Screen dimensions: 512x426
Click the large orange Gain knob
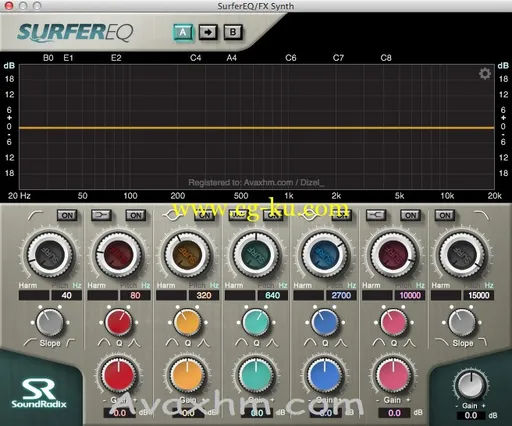click(x=187, y=376)
